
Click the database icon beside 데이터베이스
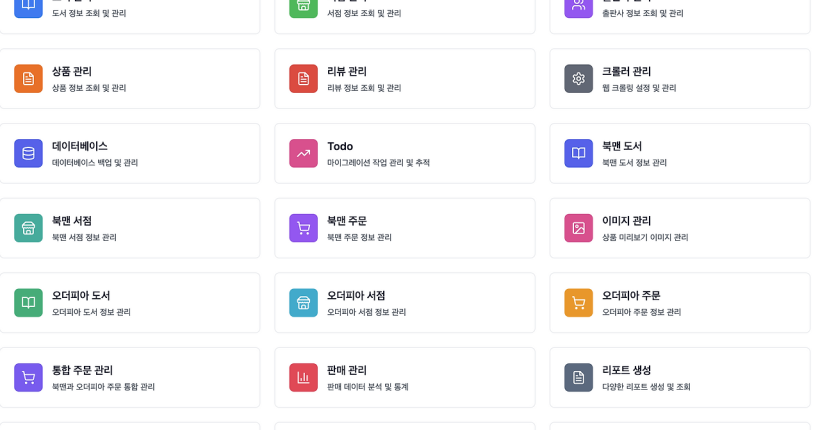(x=28, y=153)
